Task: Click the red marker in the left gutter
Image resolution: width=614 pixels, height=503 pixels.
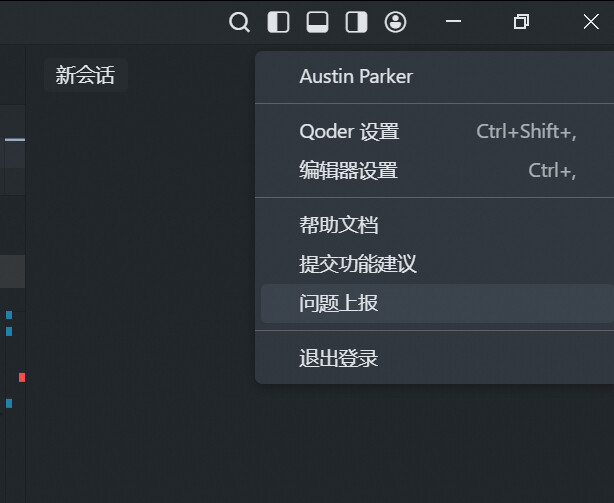Action: pyautogui.click(x=22, y=377)
